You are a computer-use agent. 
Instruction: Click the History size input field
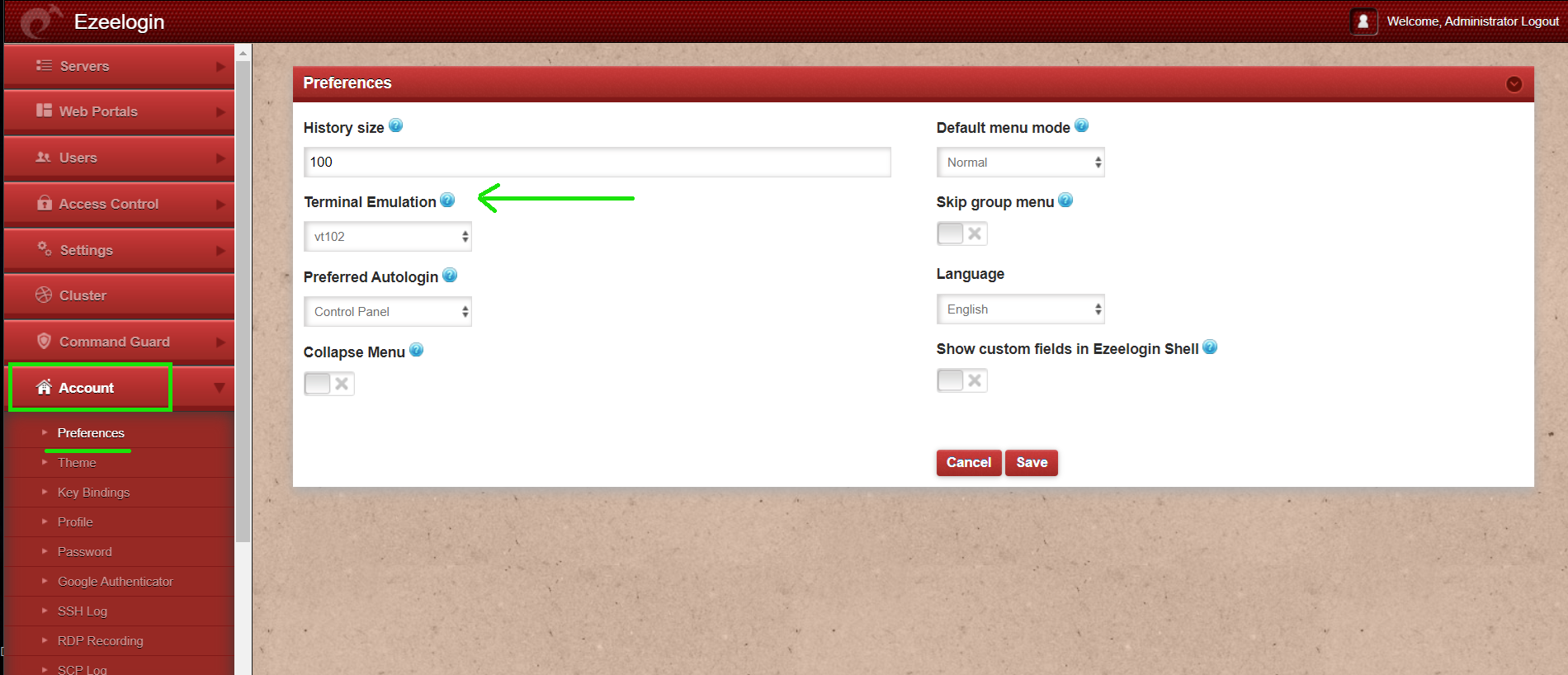(x=597, y=163)
